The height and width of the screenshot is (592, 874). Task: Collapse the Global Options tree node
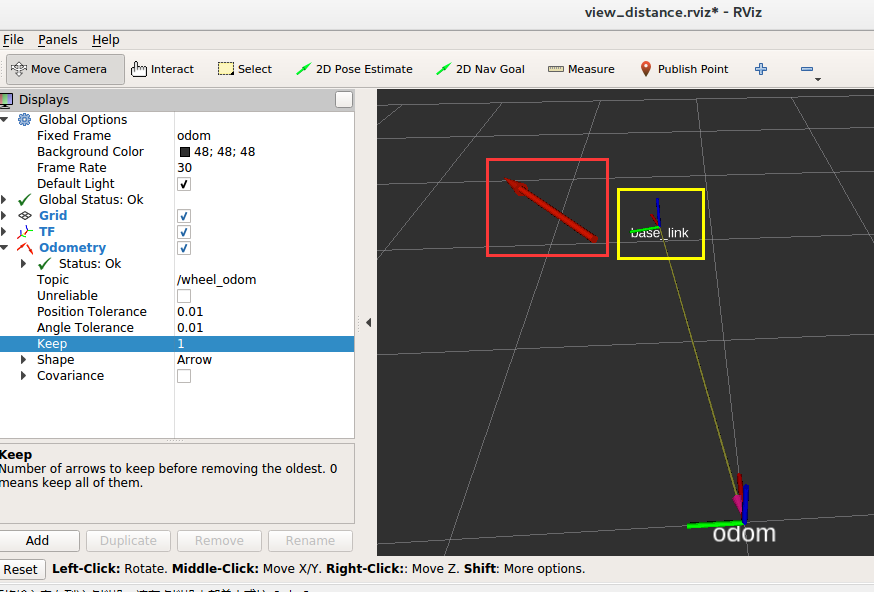coord(4,120)
